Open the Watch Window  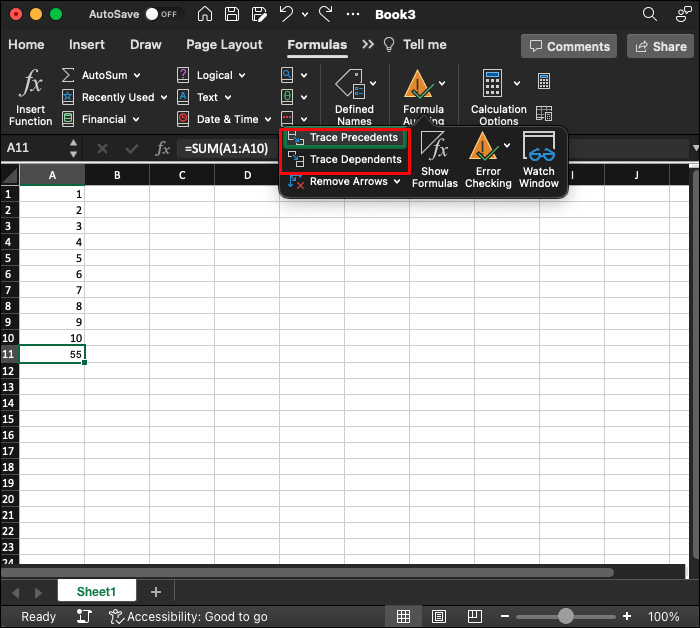click(539, 160)
